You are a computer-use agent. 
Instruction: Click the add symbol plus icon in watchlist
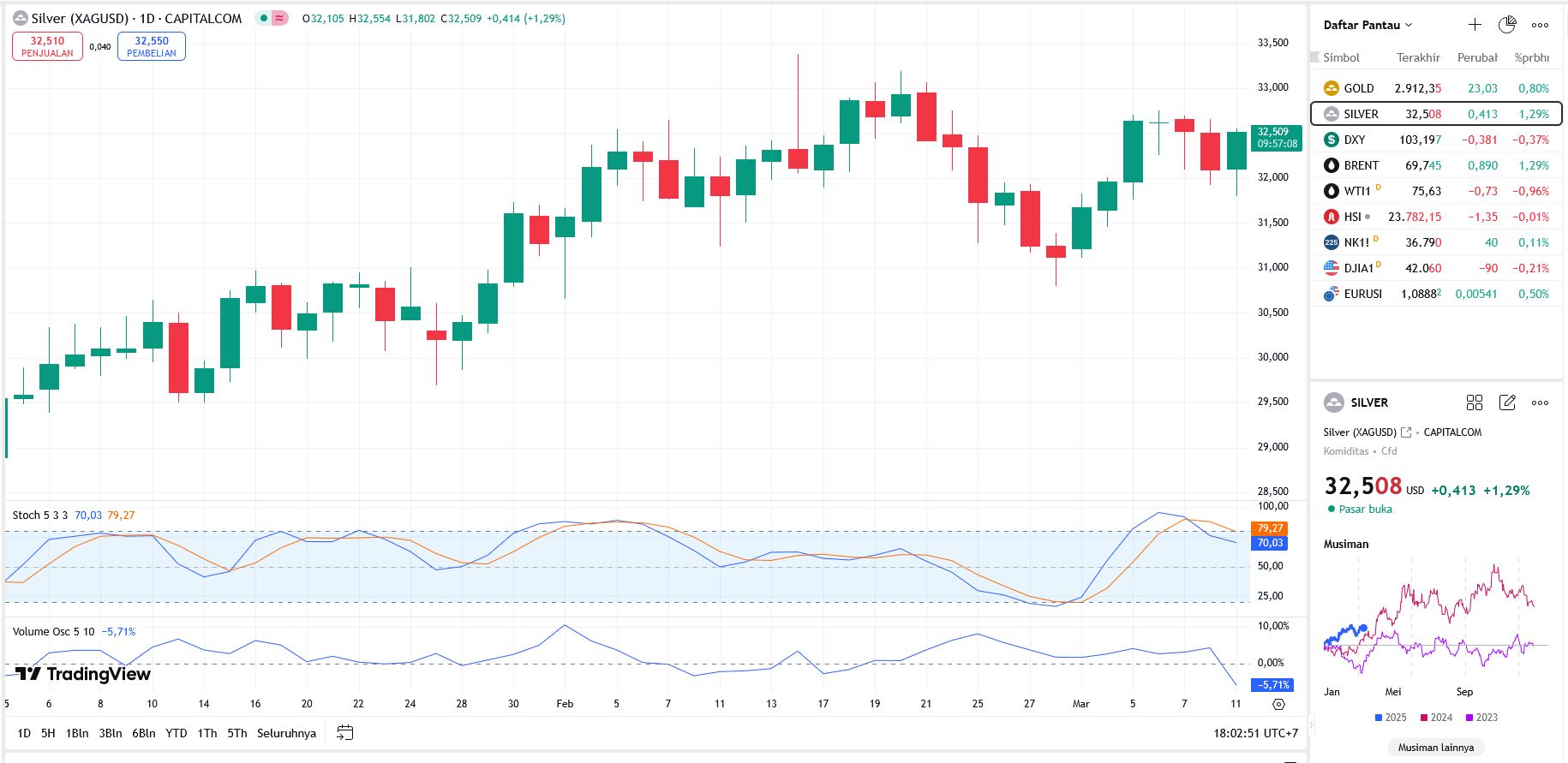click(1475, 25)
